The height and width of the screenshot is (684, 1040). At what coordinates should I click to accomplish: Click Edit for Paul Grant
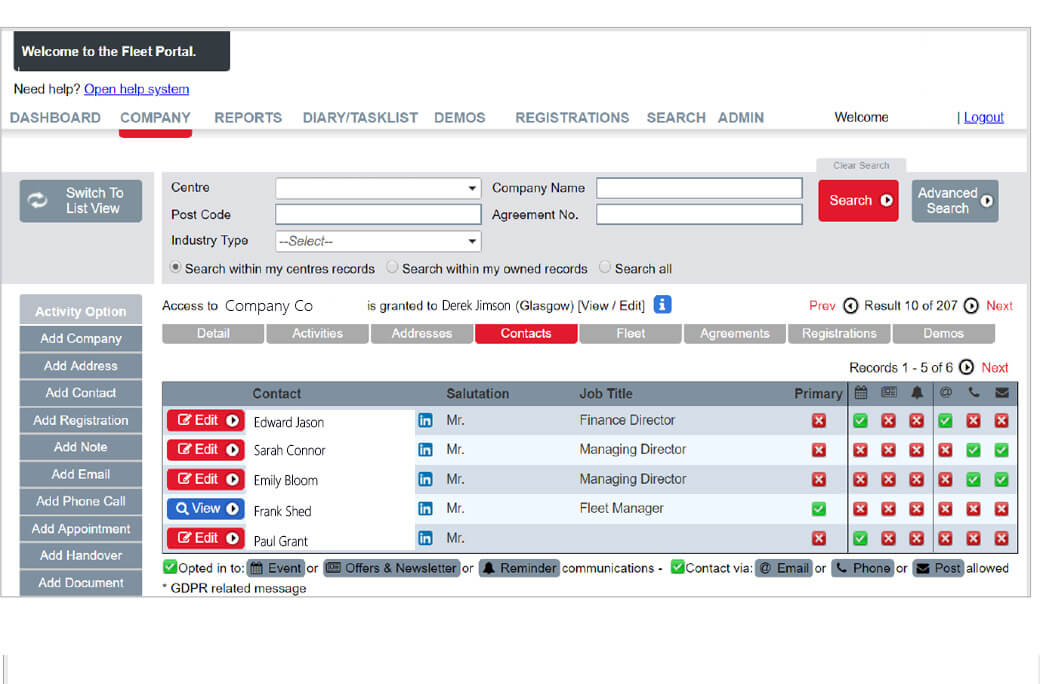(x=206, y=538)
